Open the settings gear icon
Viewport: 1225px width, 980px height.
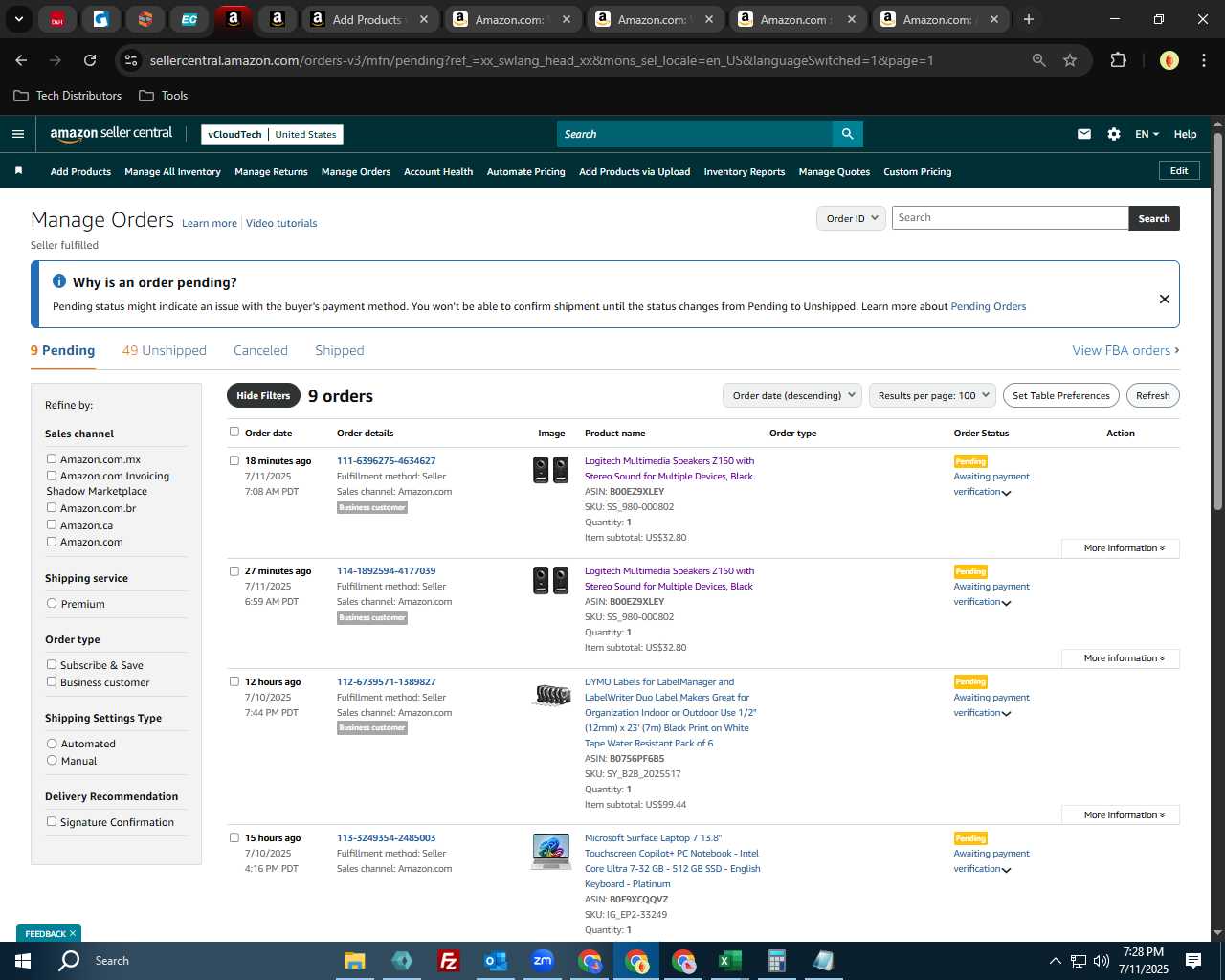point(1114,134)
